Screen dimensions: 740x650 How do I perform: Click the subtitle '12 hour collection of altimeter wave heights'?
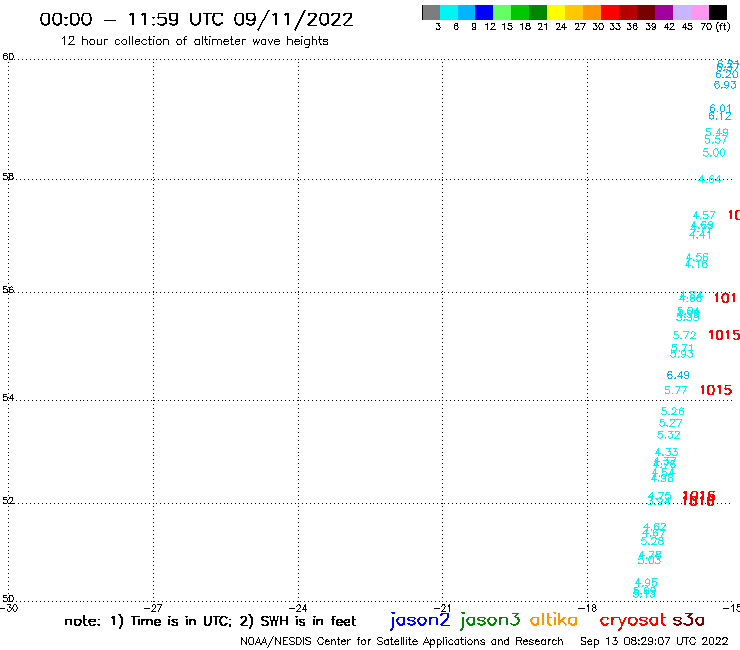(x=194, y=41)
